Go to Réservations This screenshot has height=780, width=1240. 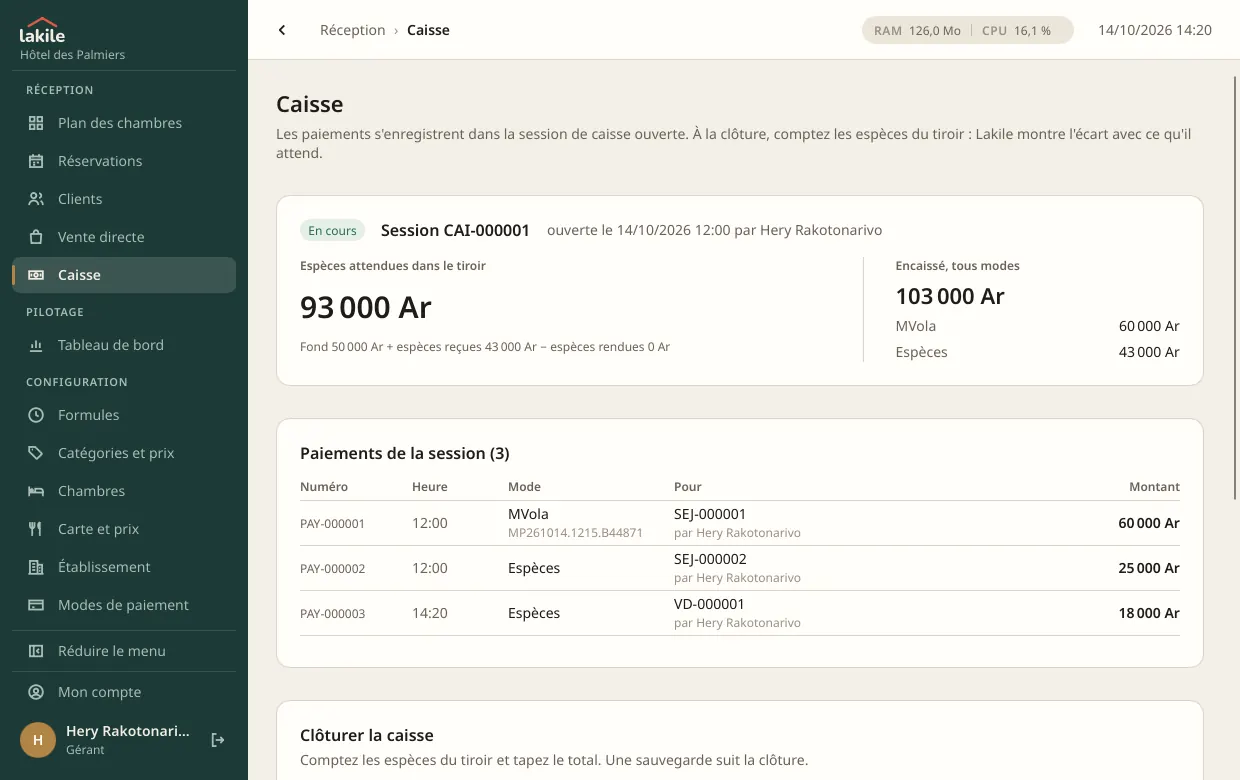[x=124, y=161]
